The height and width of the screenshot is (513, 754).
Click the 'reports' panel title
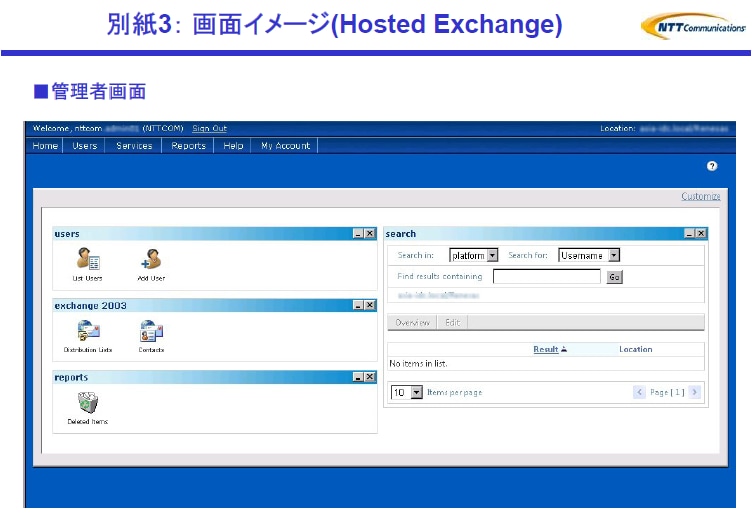[71, 377]
